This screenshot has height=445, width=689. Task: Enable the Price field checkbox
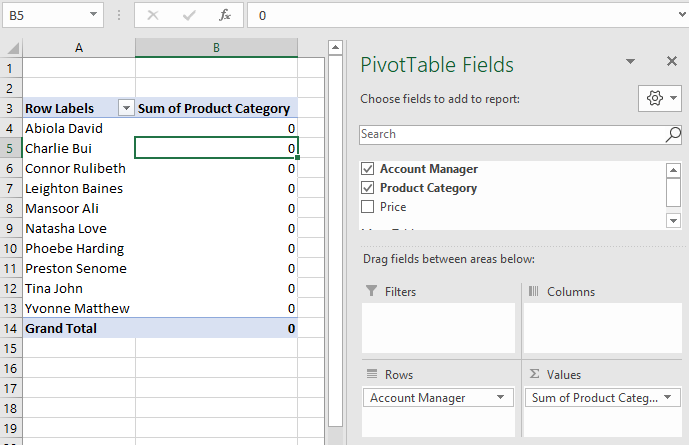pyautogui.click(x=368, y=207)
